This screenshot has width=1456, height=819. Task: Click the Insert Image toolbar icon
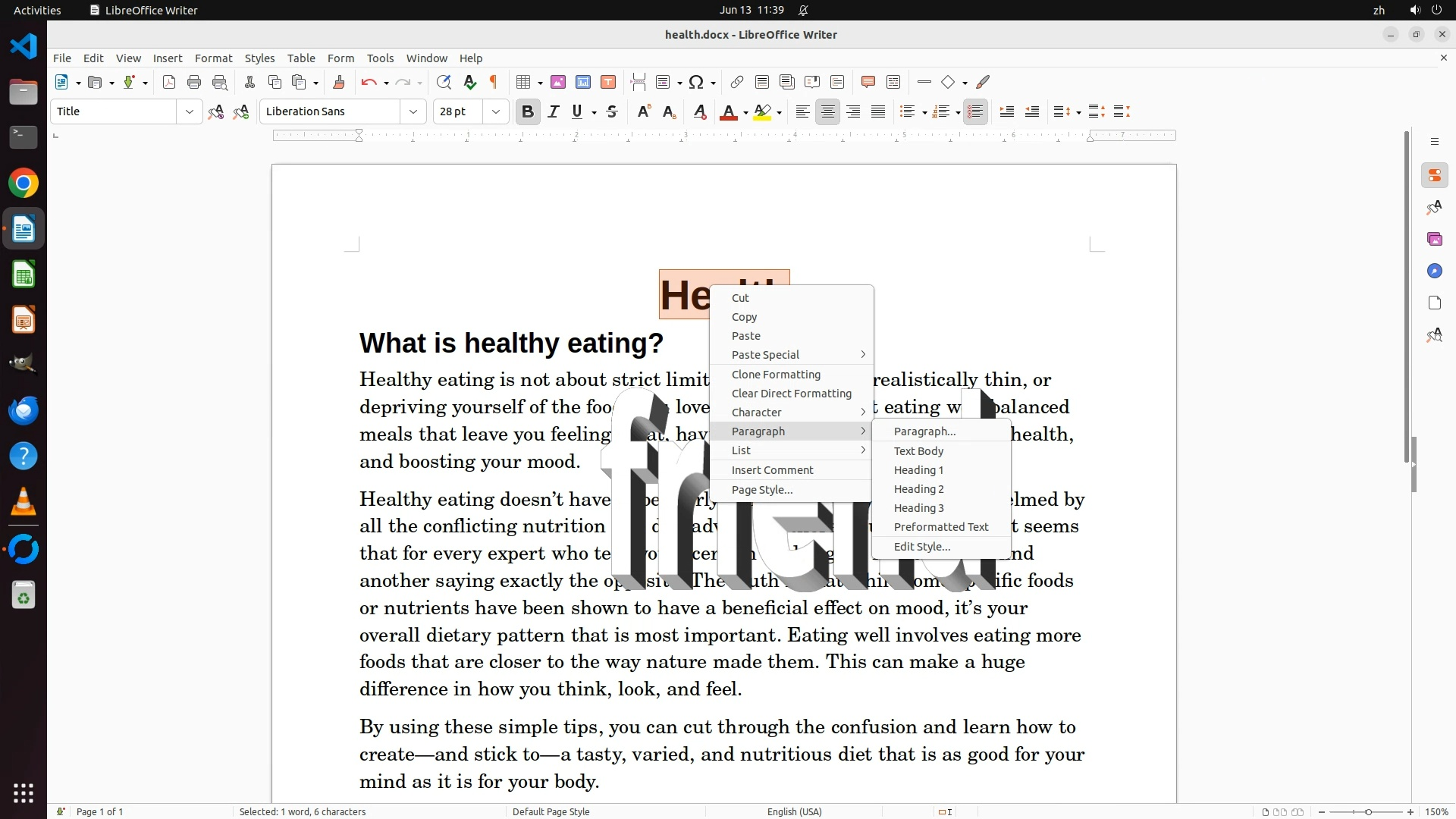558,83
